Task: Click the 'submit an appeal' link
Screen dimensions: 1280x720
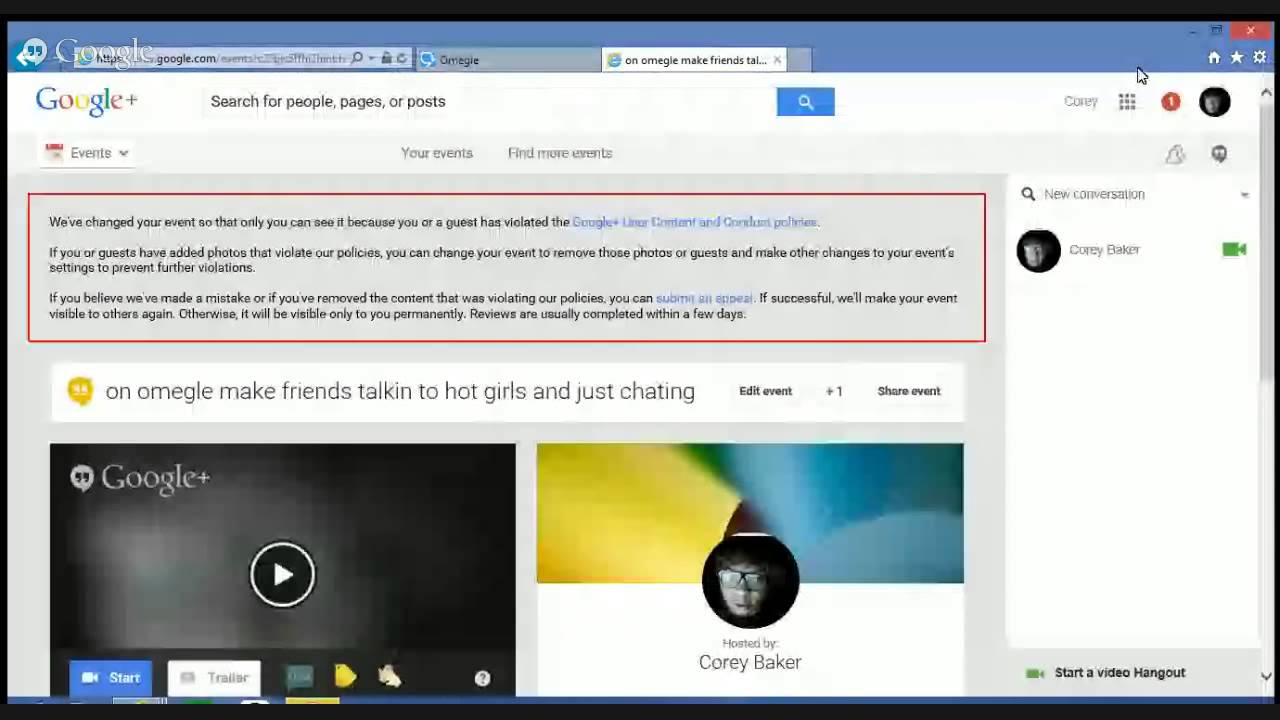Action: pyautogui.click(x=704, y=298)
